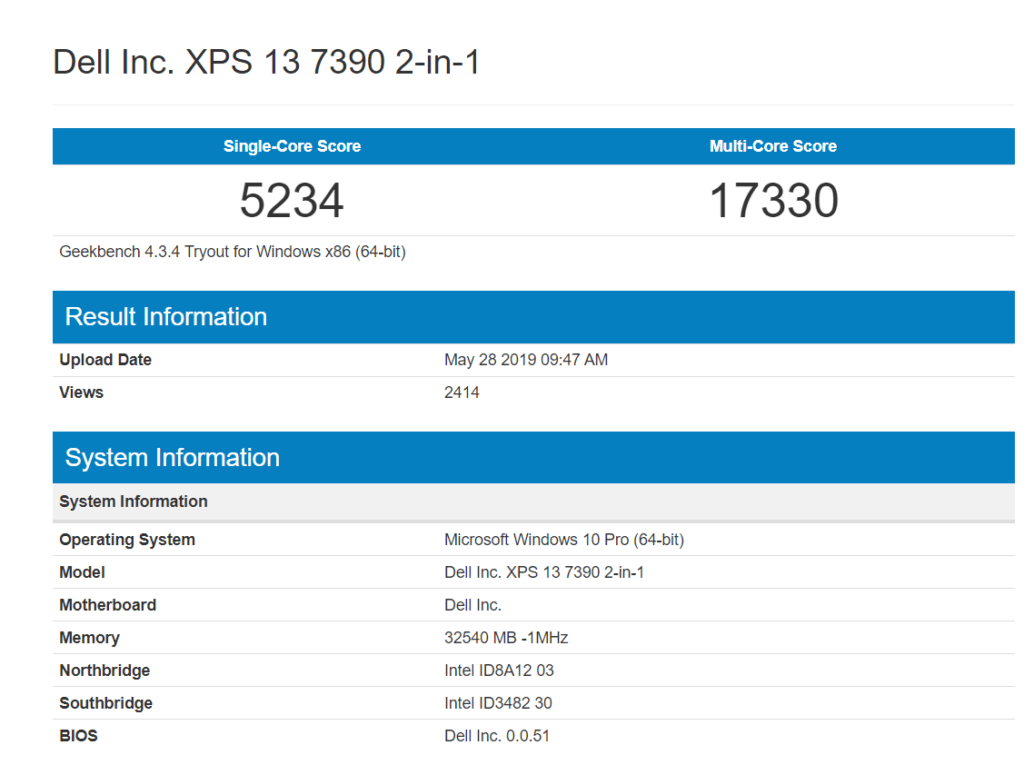The image size is (1024, 765).
Task: Click the Northbridge value Intel ID8A12 03
Action: pos(499,671)
